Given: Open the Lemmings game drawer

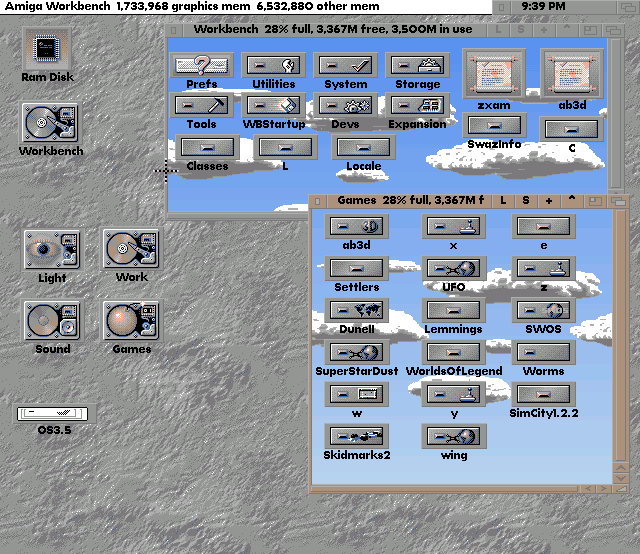Looking at the screenshot, I should (453, 310).
